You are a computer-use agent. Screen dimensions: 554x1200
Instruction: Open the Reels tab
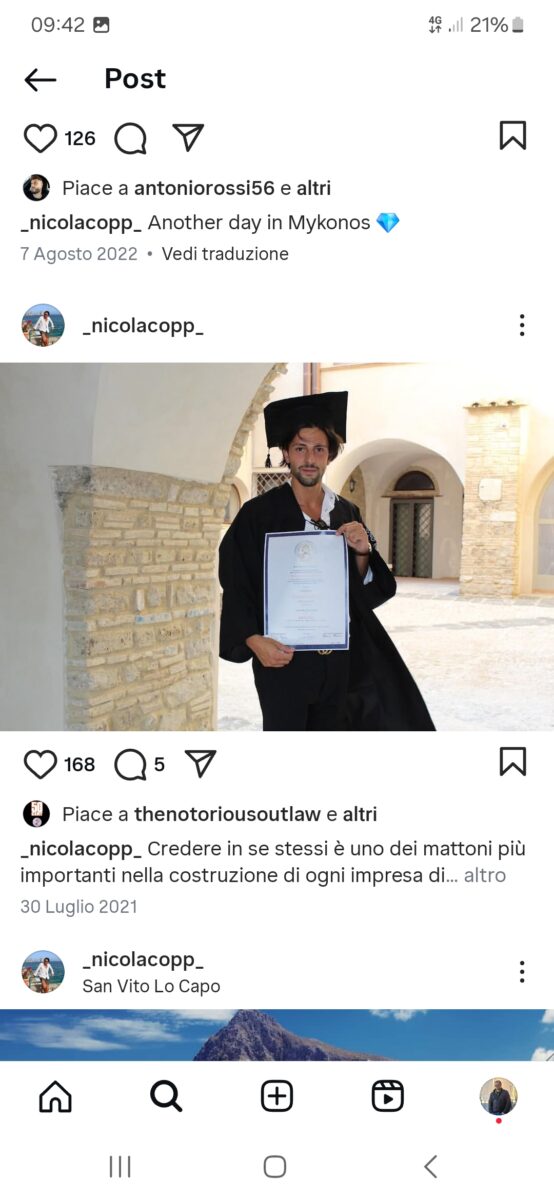(387, 1097)
